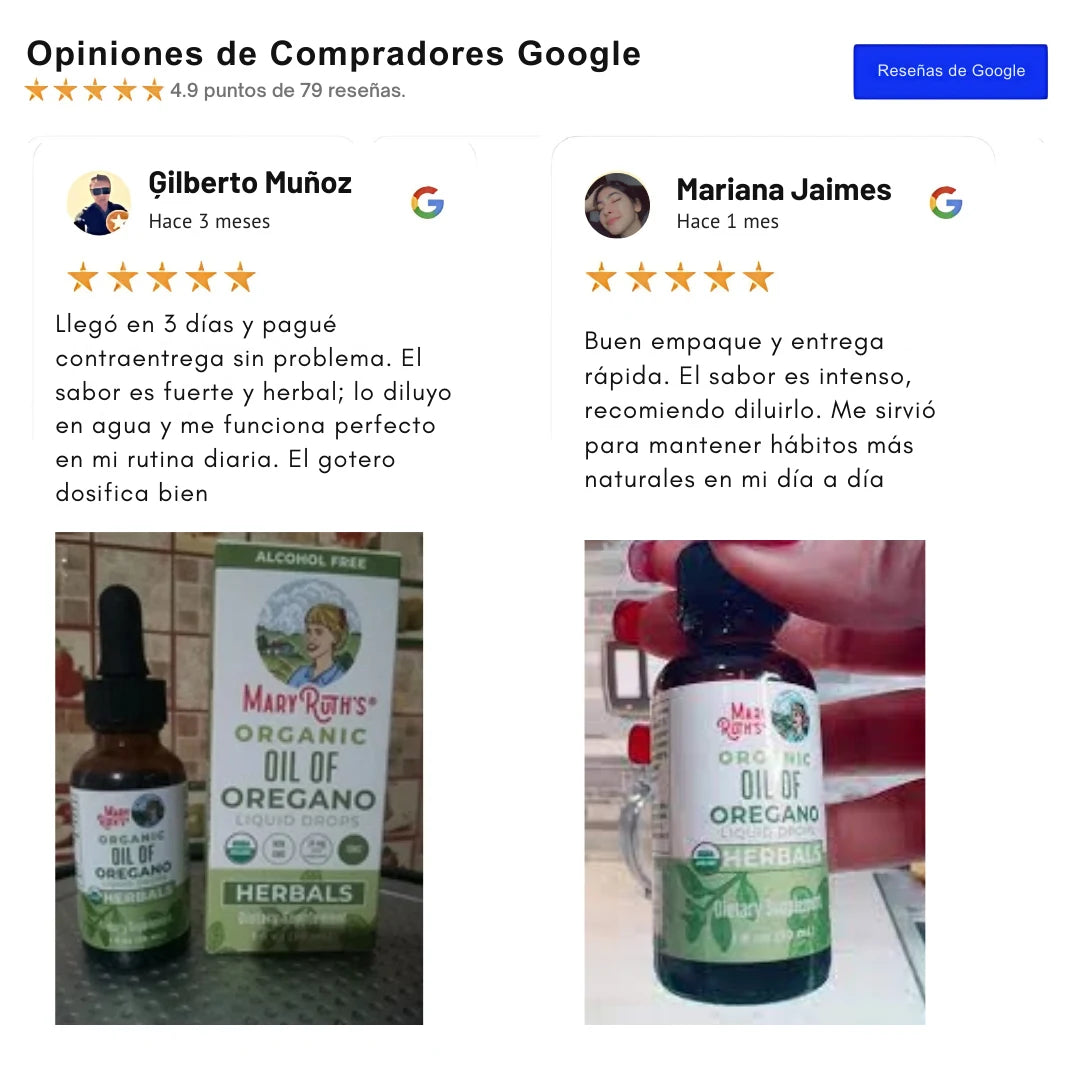Click Mariana's review text about empaque

[x=760, y=410]
